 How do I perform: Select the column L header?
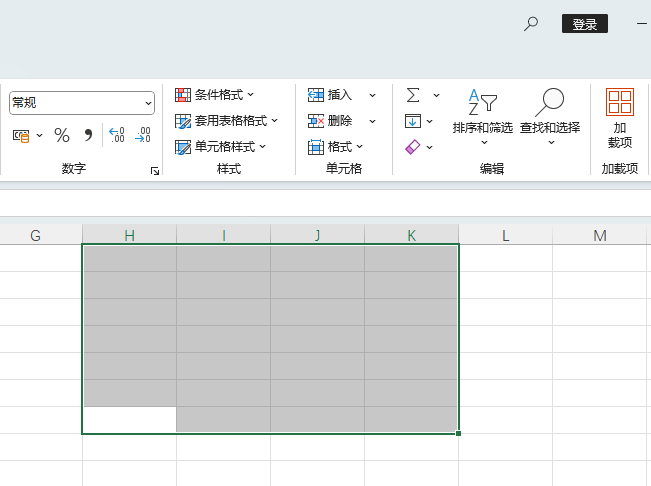506,236
